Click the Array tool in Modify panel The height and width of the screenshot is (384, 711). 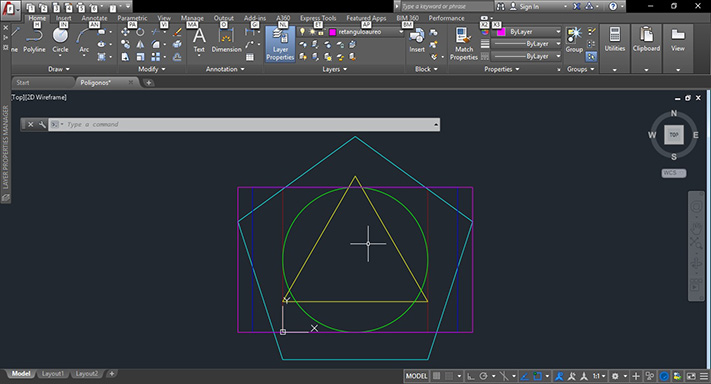point(156,57)
